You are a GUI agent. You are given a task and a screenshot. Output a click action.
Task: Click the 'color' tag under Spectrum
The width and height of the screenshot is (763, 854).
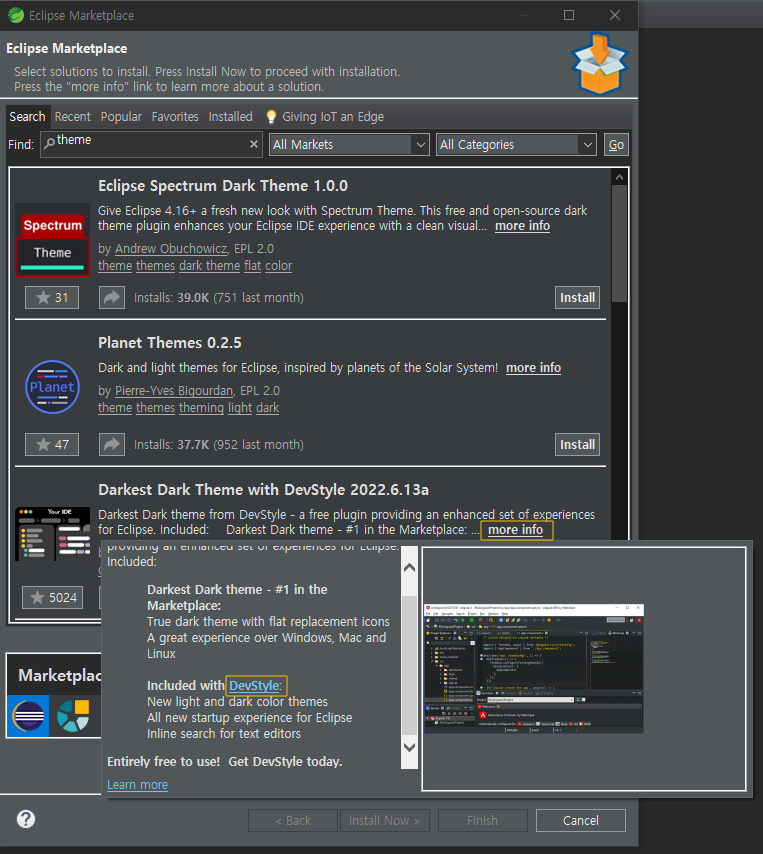coord(278,265)
